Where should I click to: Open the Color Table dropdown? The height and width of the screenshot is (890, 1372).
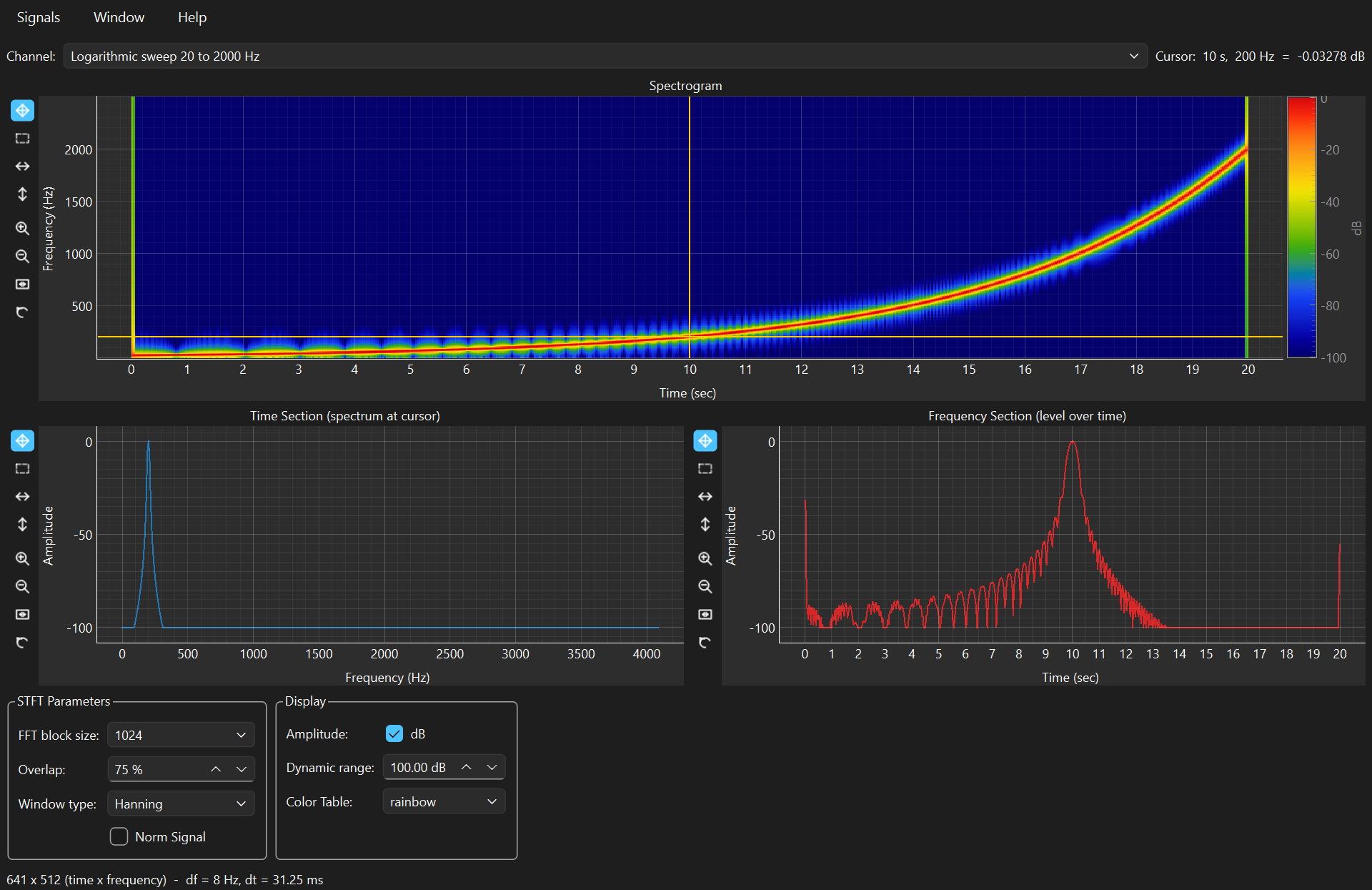[x=444, y=801]
